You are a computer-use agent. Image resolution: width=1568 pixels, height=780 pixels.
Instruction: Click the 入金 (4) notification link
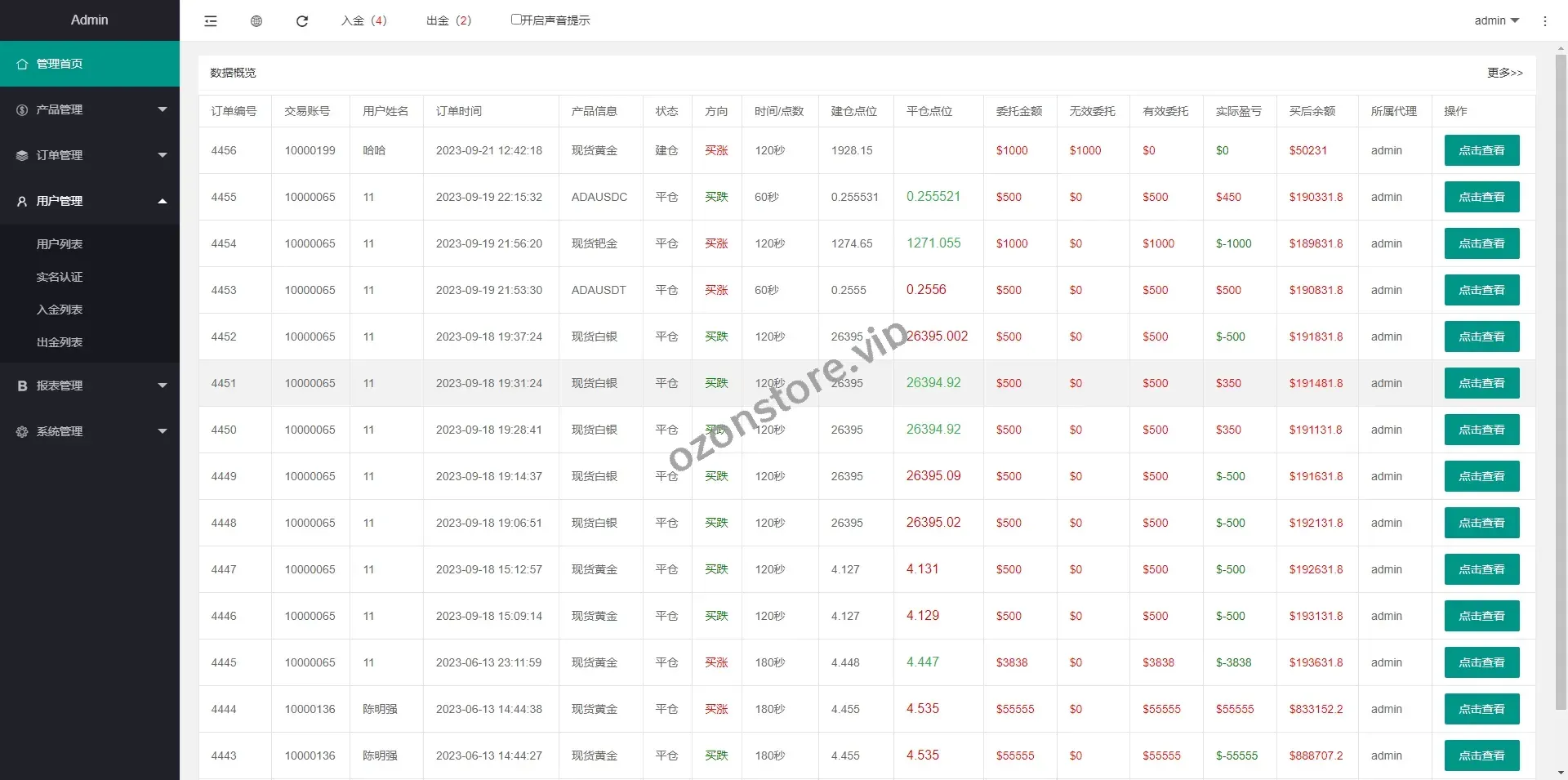tap(364, 20)
